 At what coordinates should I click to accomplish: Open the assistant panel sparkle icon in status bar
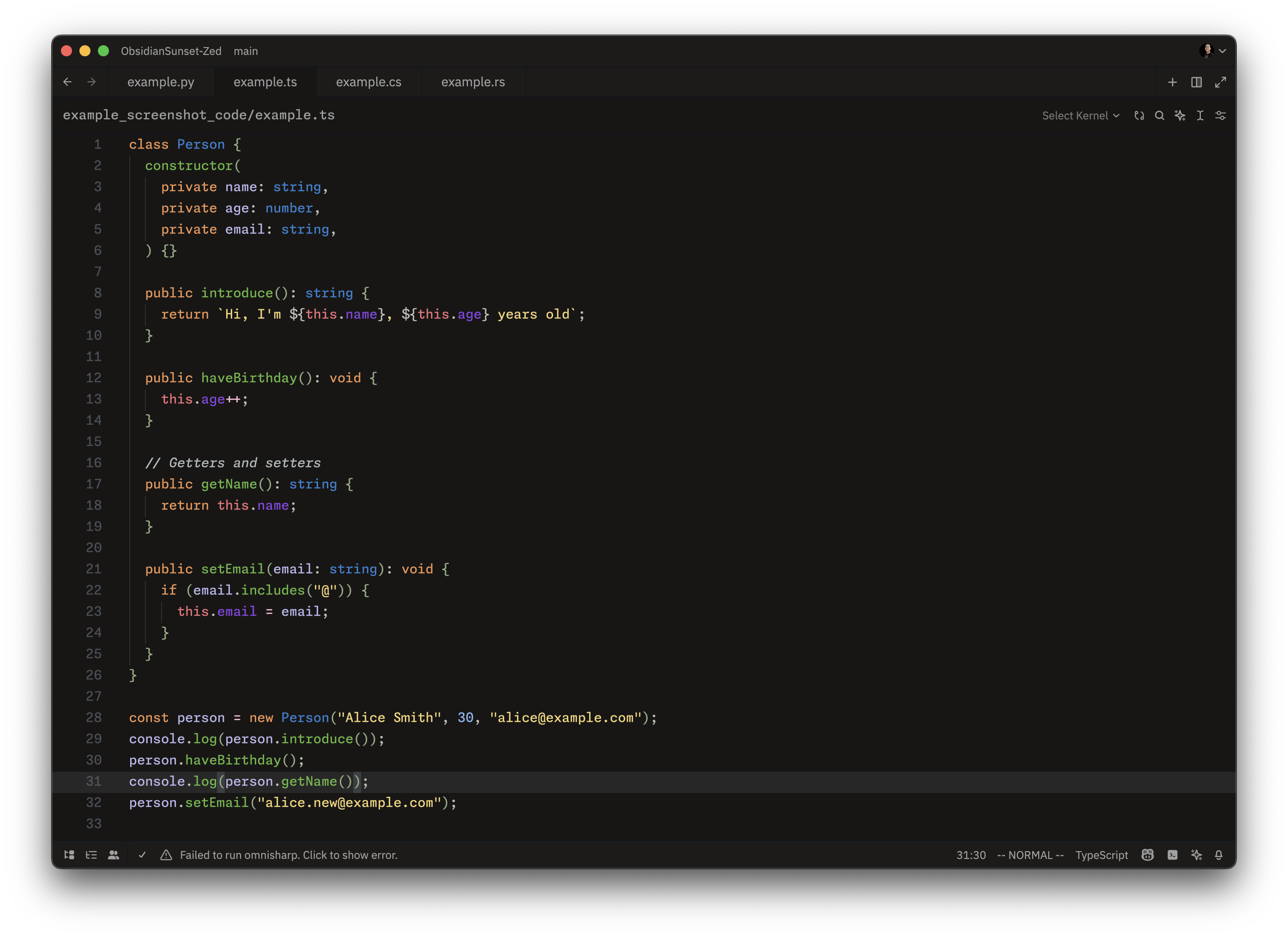click(1196, 855)
